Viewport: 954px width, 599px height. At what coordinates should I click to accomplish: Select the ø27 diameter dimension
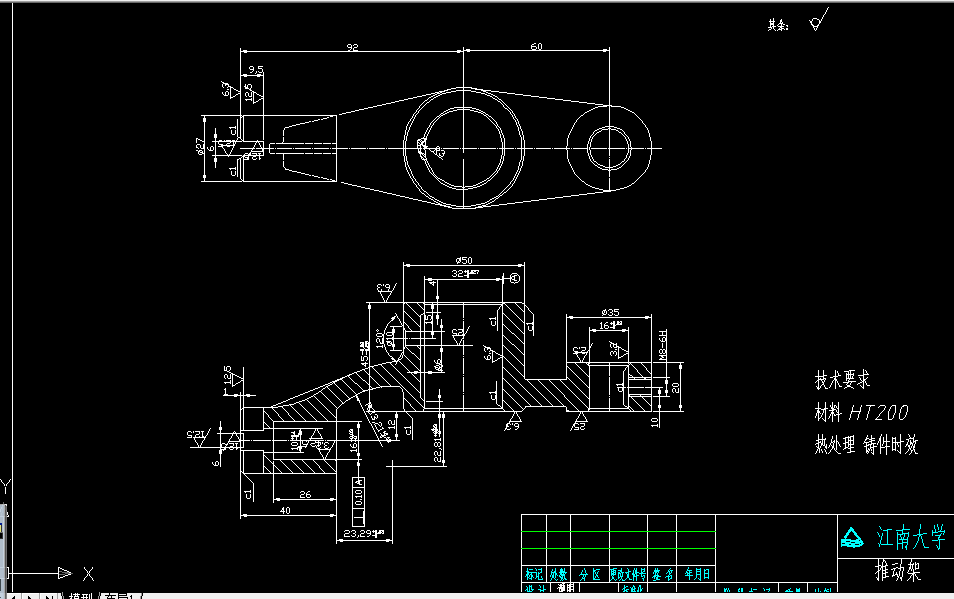(x=200, y=147)
